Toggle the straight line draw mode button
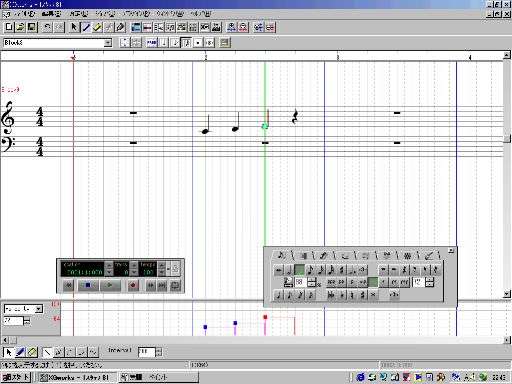This screenshot has height=384, width=512. pyautogui.click(x=48, y=352)
